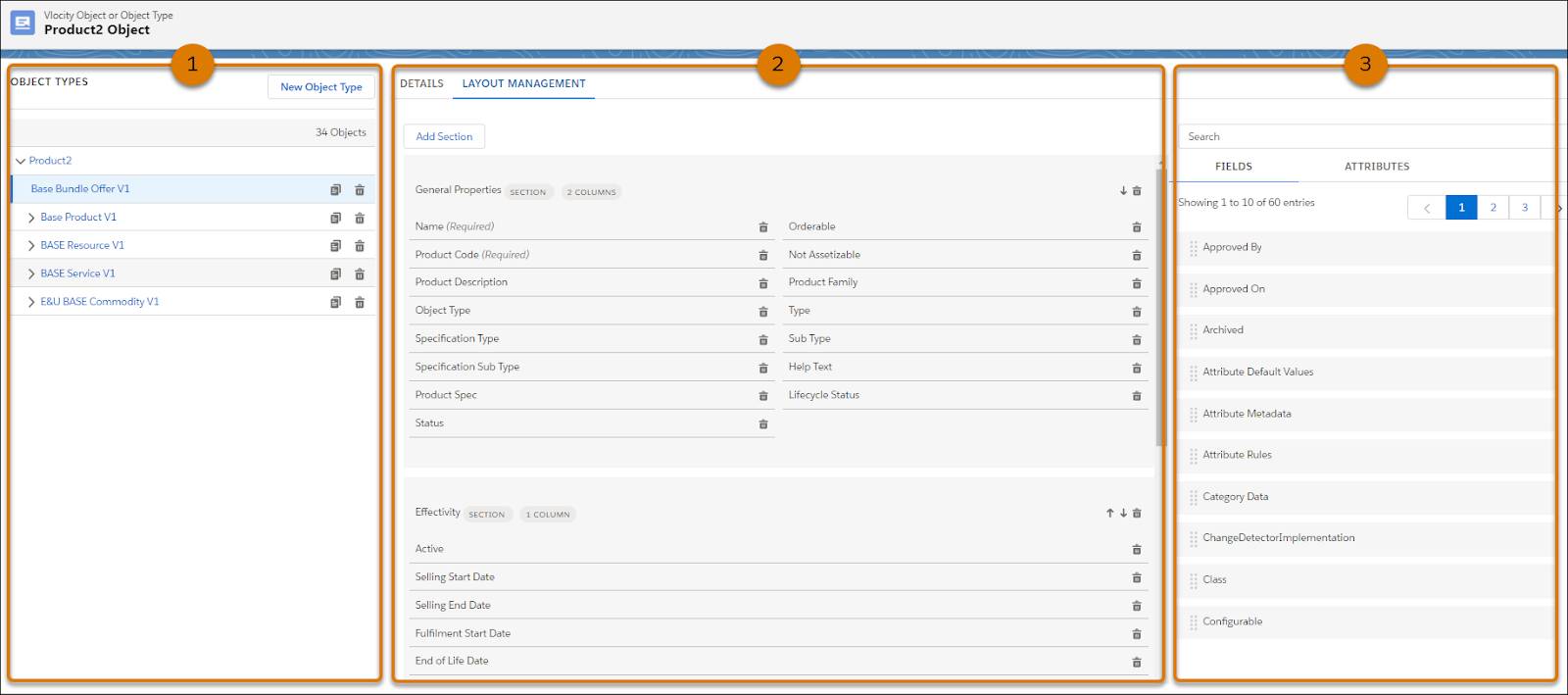The height and width of the screenshot is (695, 1568).
Task: Clone the BASE Service V1 object type
Action: point(335,274)
